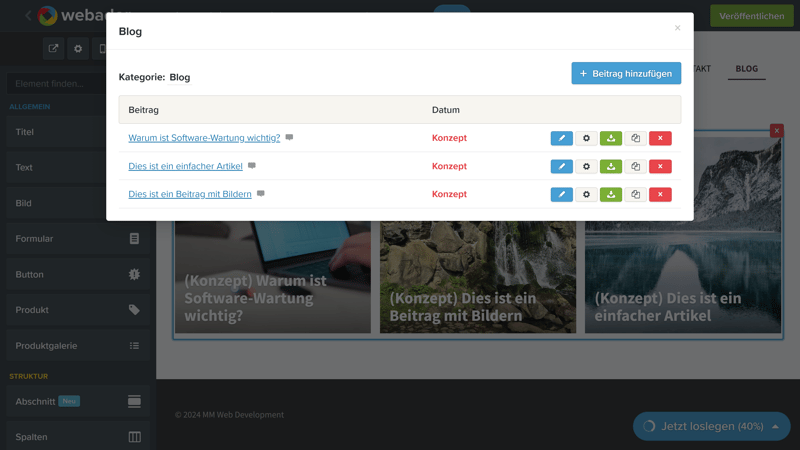Select the 'Bild' element in sidebar

[56, 203]
